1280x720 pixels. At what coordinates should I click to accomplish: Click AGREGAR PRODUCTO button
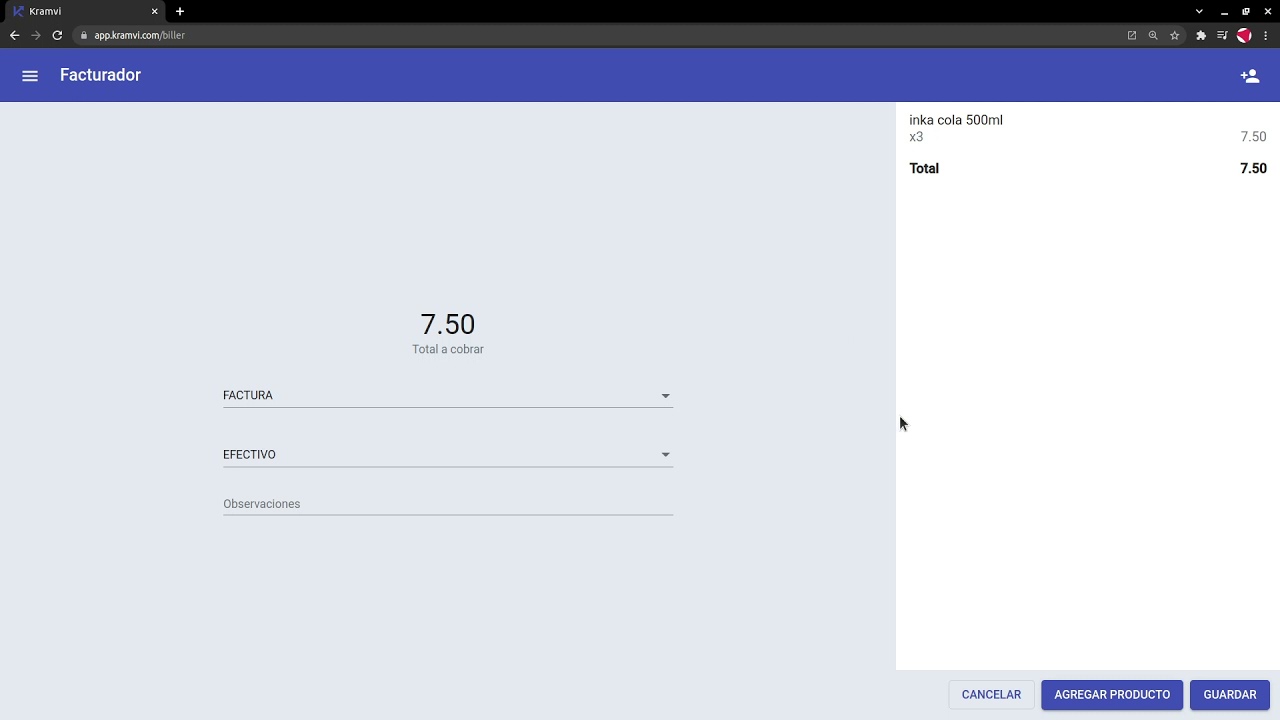coord(1112,695)
